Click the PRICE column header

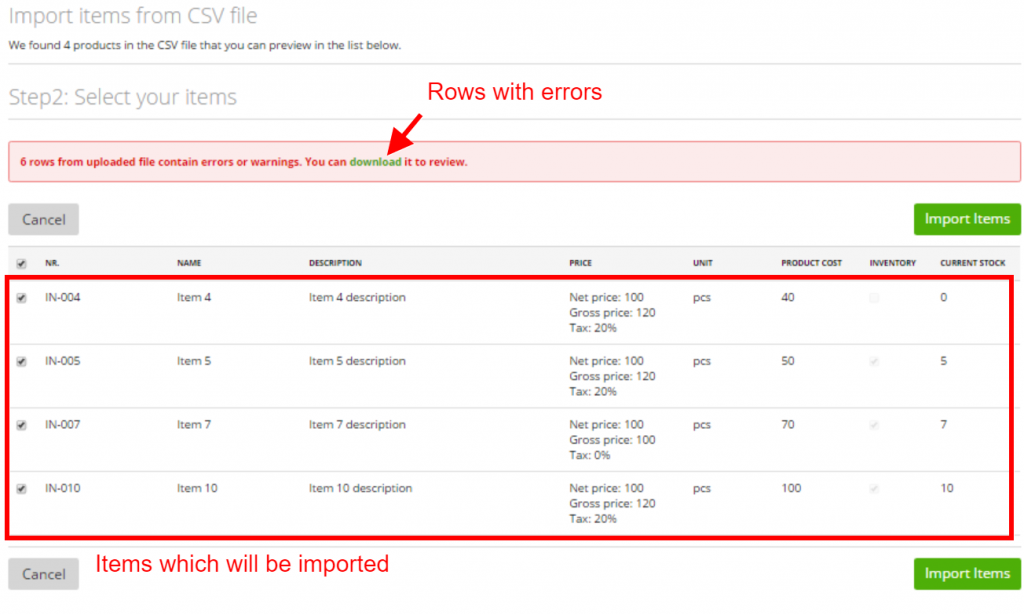pyautogui.click(x=581, y=262)
